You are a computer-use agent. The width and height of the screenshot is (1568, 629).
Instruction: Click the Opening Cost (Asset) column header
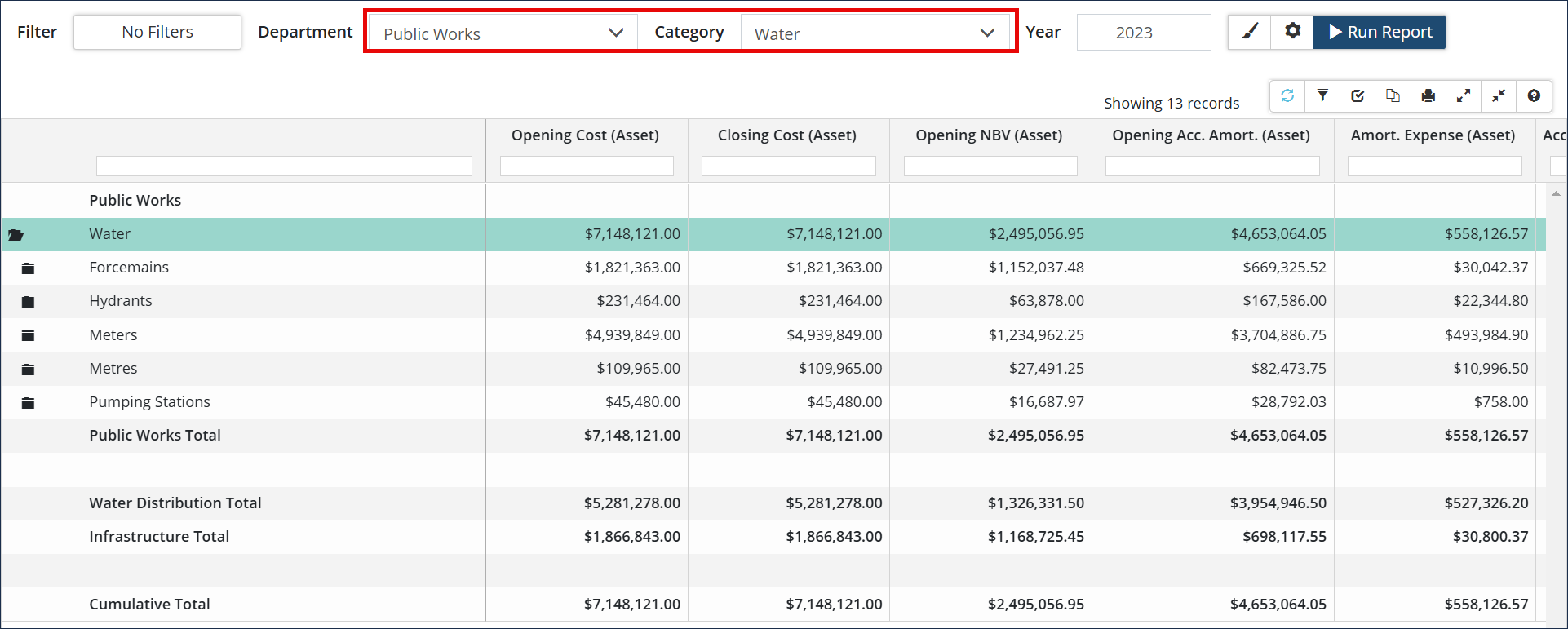click(x=585, y=135)
